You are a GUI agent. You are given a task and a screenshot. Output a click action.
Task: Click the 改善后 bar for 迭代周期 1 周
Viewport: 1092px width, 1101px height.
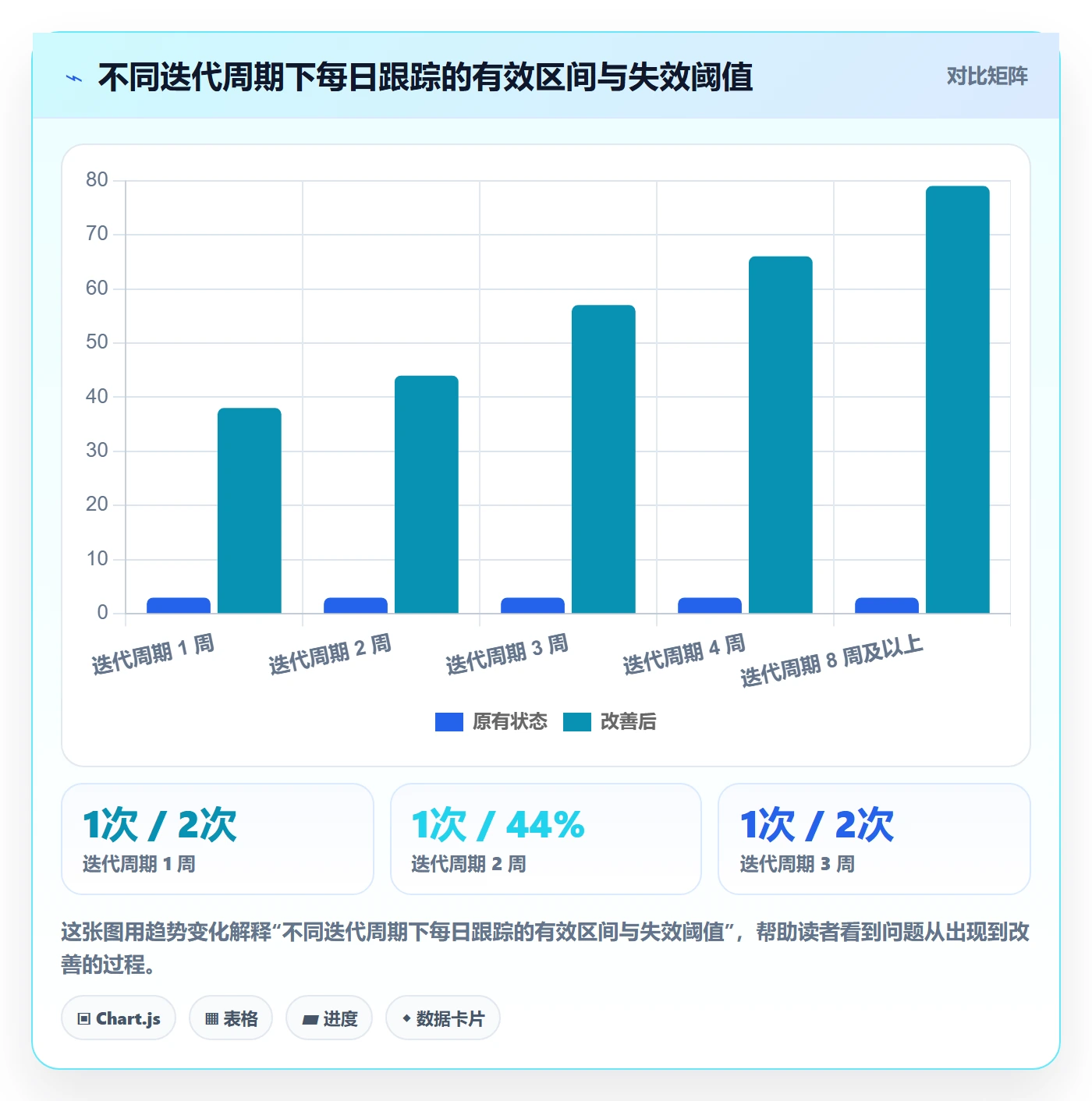point(250,511)
